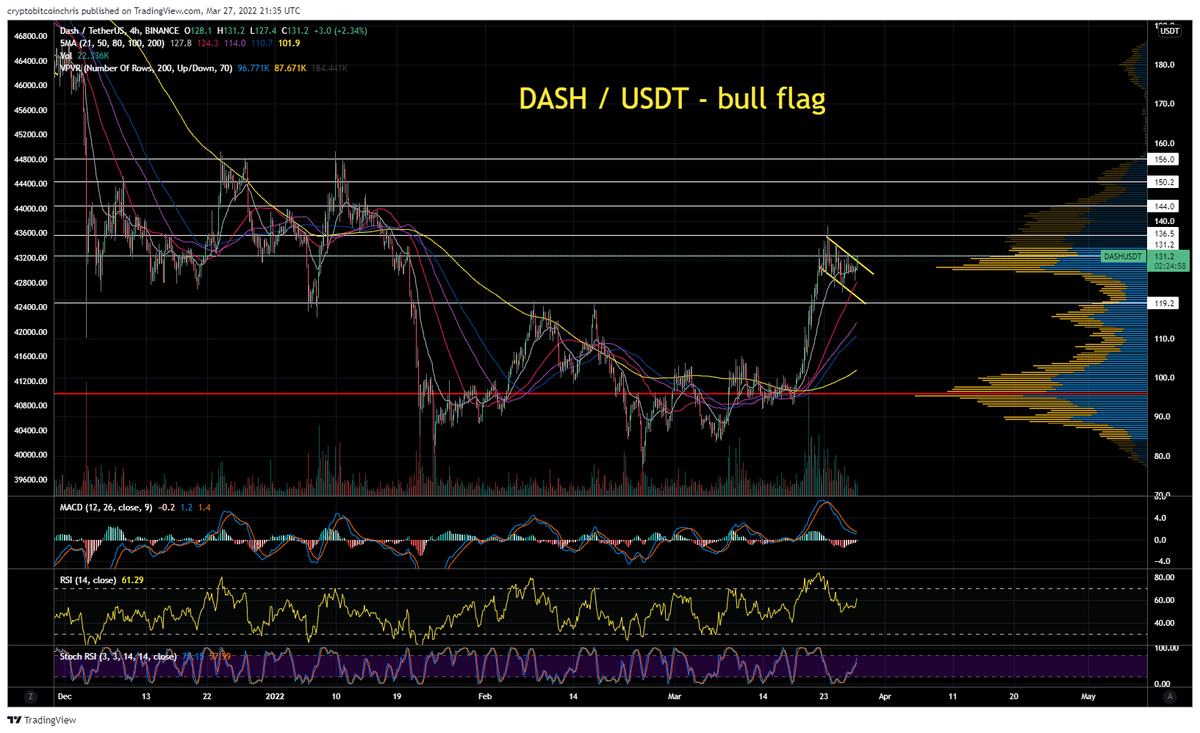Click the 'DASH / USDT - bull flag' text annotation

672,99
